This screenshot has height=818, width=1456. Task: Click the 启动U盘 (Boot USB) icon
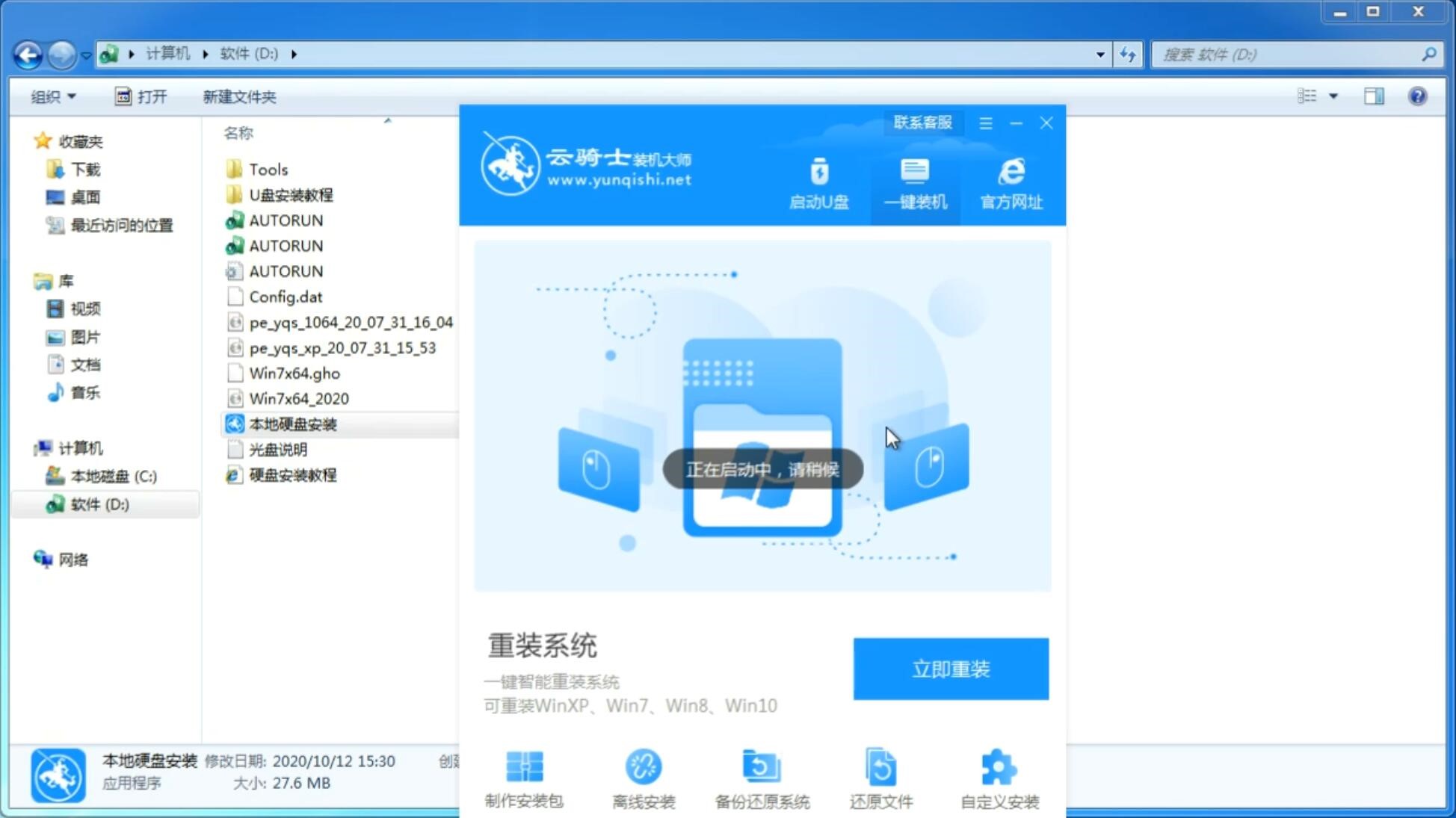(x=820, y=183)
